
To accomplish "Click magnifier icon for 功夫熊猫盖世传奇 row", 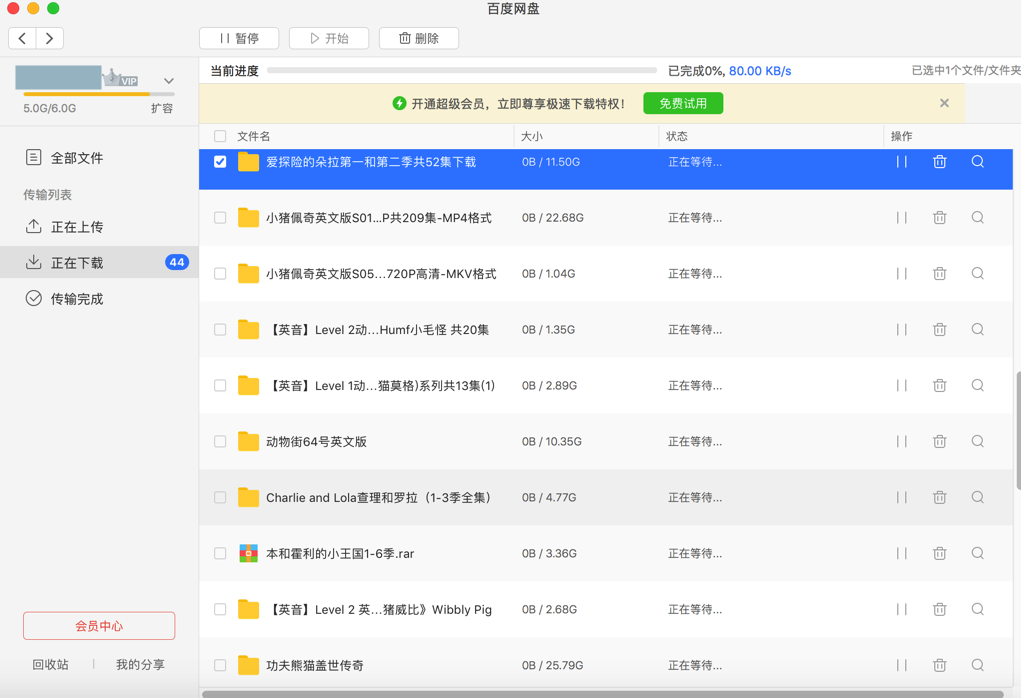I will pyautogui.click(x=977, y=665).
